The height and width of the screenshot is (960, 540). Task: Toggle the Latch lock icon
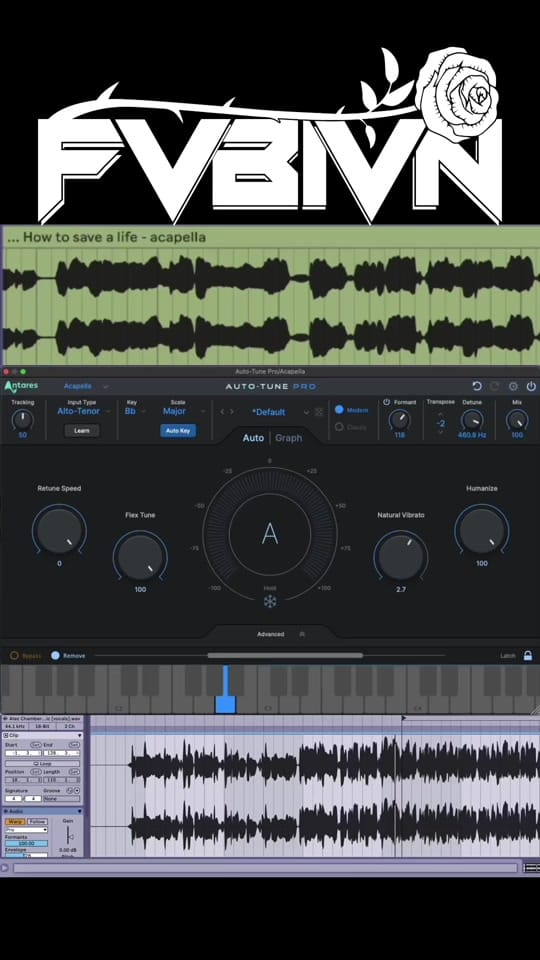[x=527, y=656]
